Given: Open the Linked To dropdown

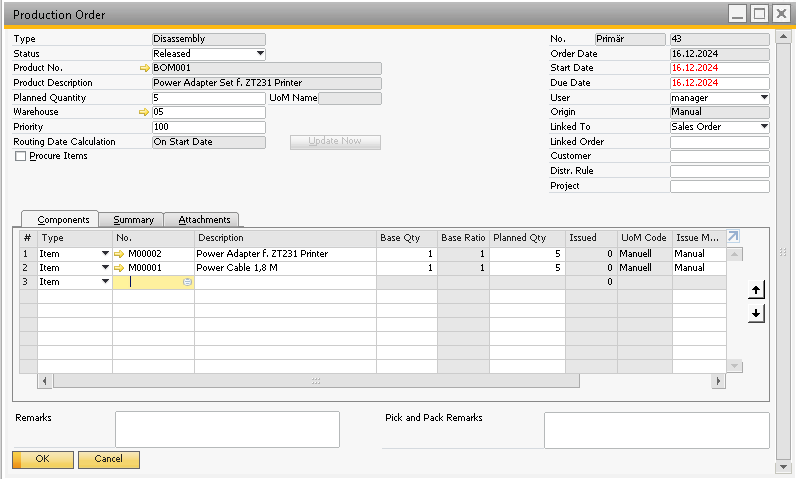Looking at the screenshot, I should 764,127.
